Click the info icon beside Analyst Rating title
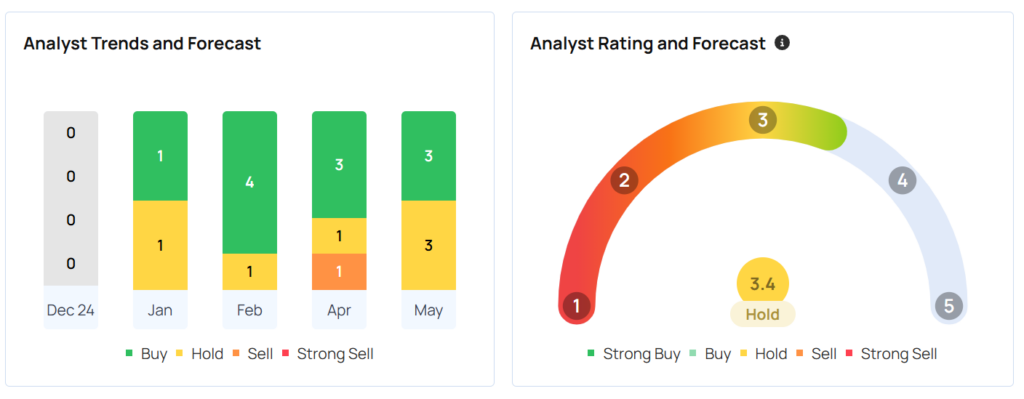 pos(782,43)
